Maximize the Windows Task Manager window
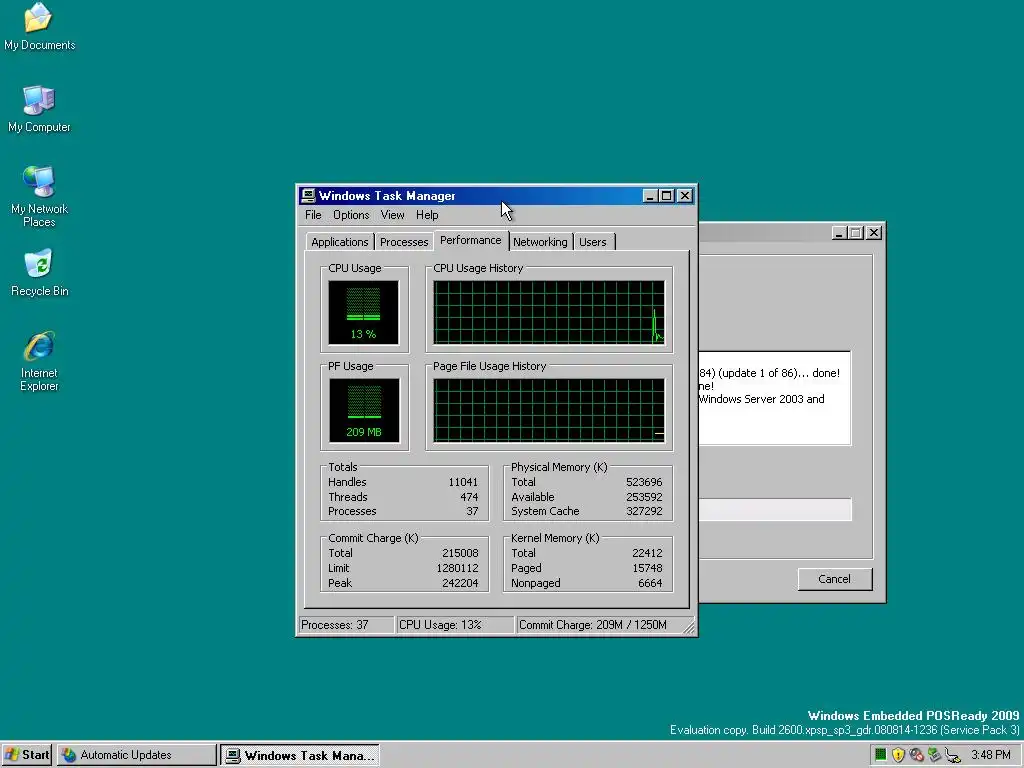1024x768 pixels. [667, 195]
